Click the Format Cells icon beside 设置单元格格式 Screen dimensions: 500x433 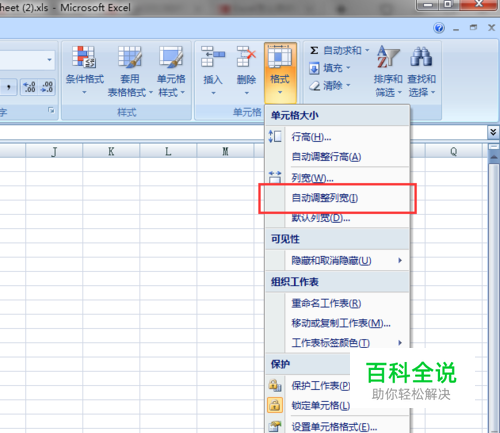[275, 426]
